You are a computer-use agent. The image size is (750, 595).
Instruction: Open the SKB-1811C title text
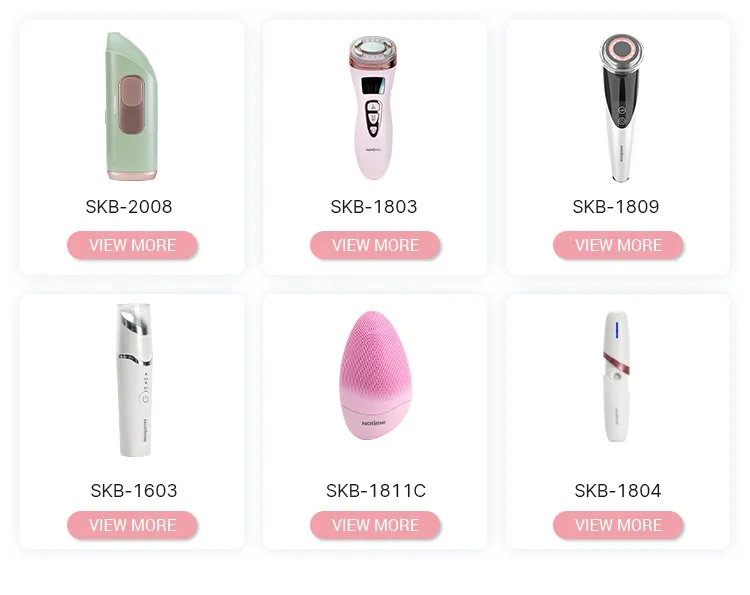[376, 490]
